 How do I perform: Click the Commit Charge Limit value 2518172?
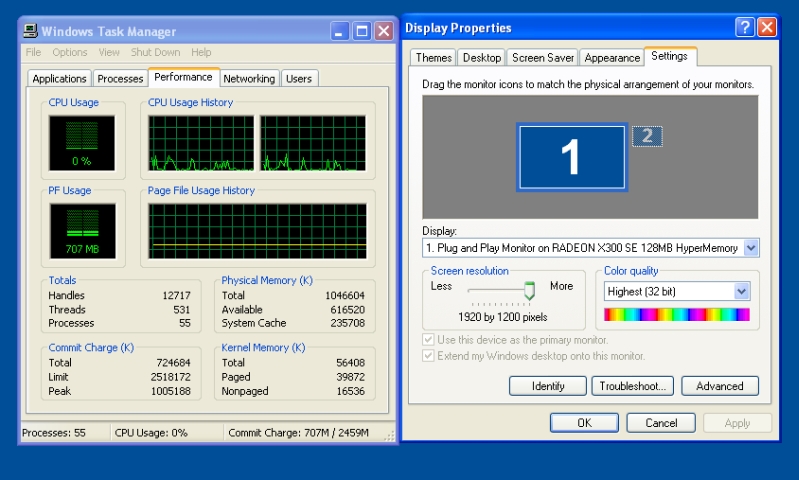[171, 377]
